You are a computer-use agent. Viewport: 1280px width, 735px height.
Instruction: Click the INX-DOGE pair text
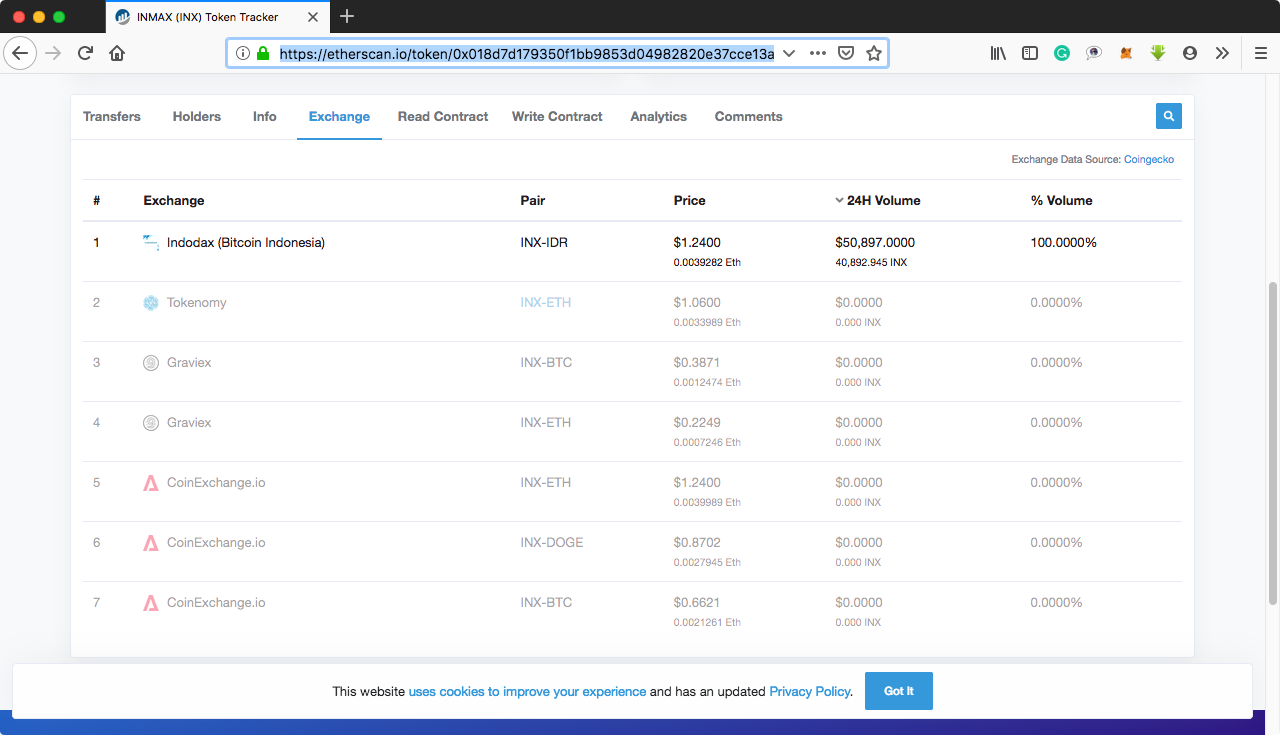coord(552,542)
